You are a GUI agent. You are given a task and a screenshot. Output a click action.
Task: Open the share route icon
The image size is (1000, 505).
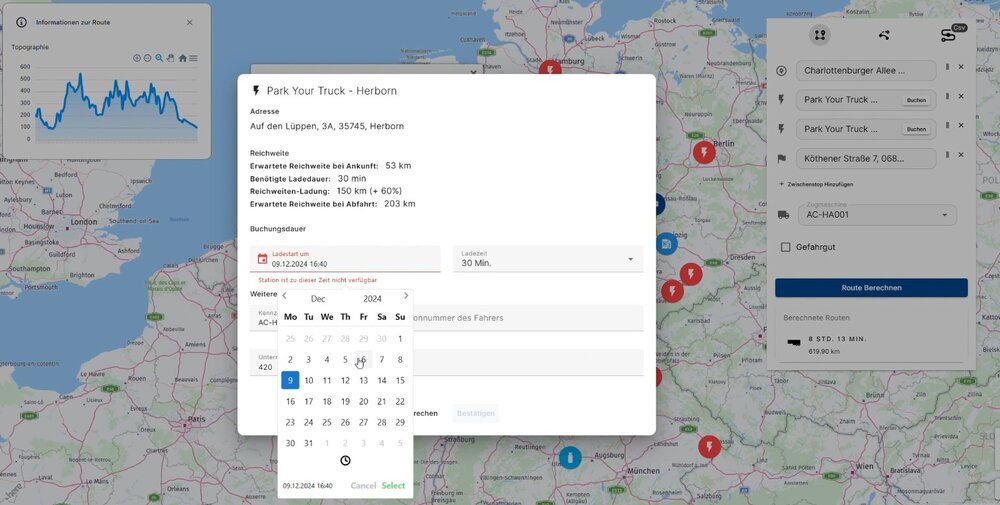tap(884, 35)
